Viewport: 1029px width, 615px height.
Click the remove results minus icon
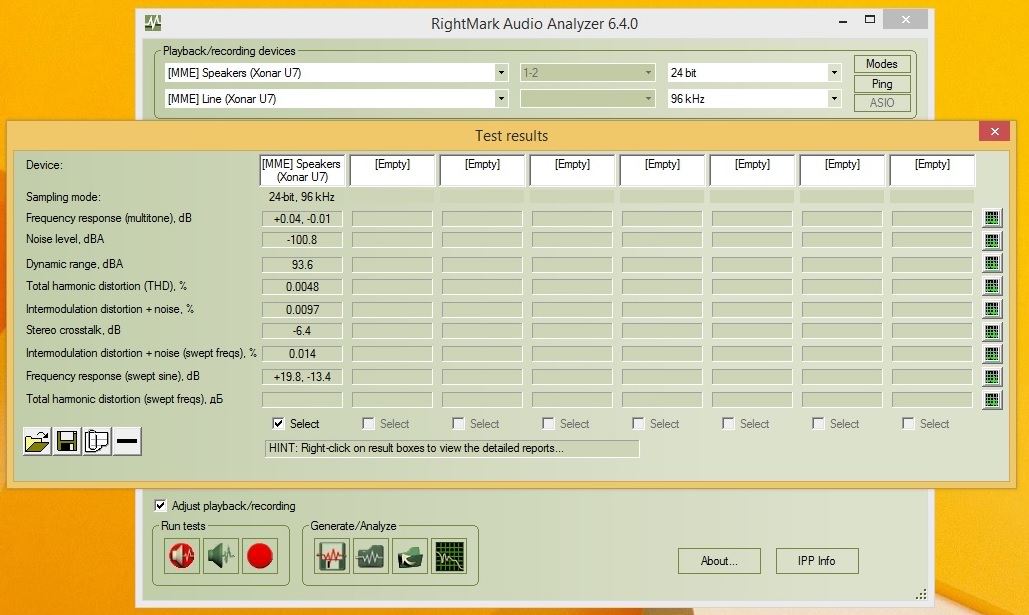click(127, 441)
